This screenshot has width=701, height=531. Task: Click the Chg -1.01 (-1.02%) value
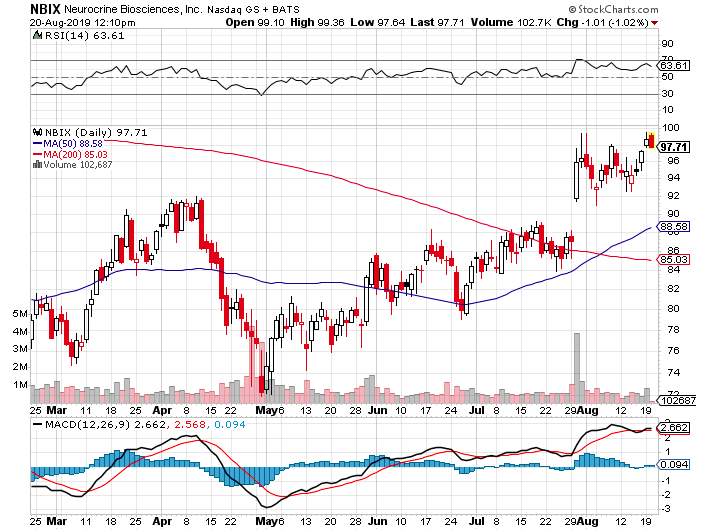[603, 22]
